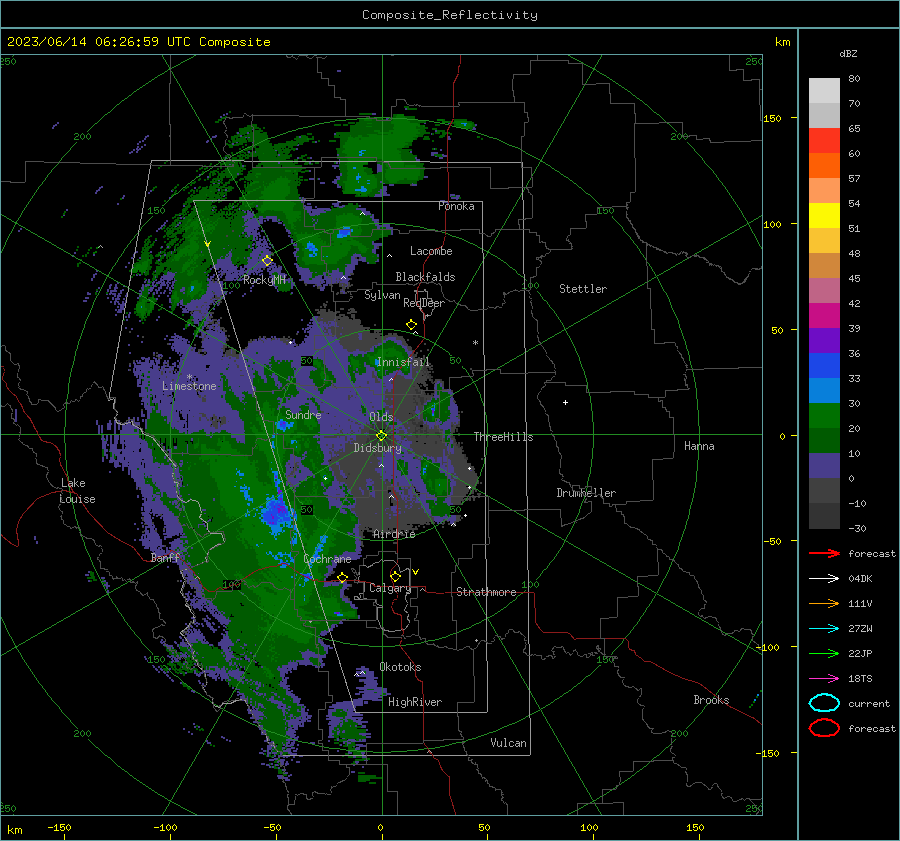Select the yellow diamond marker beside RockyMH
900x841 pixels.
[x=267, y=261]
